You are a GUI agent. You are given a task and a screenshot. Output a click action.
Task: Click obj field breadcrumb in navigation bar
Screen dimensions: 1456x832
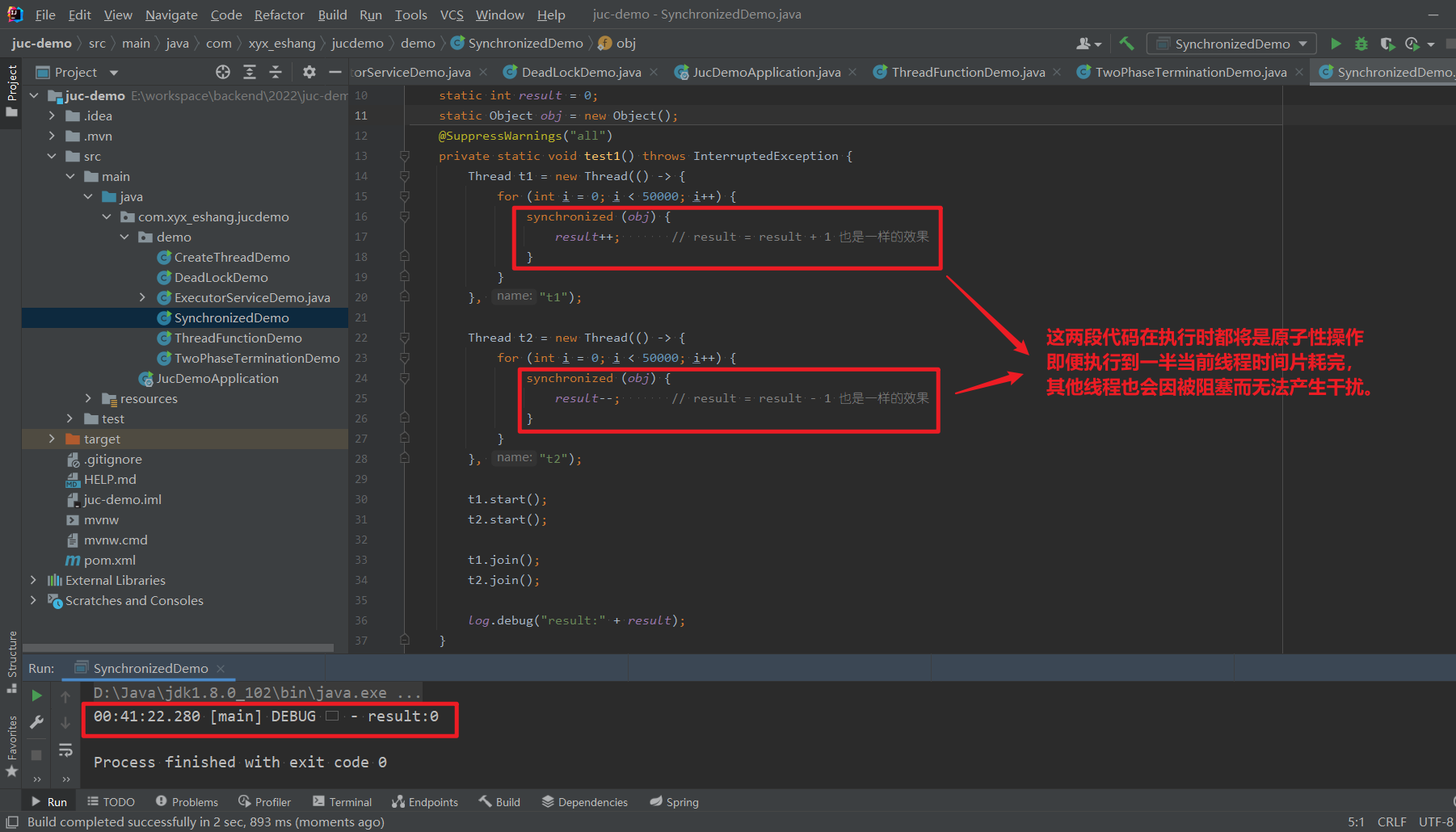point(617,43)
